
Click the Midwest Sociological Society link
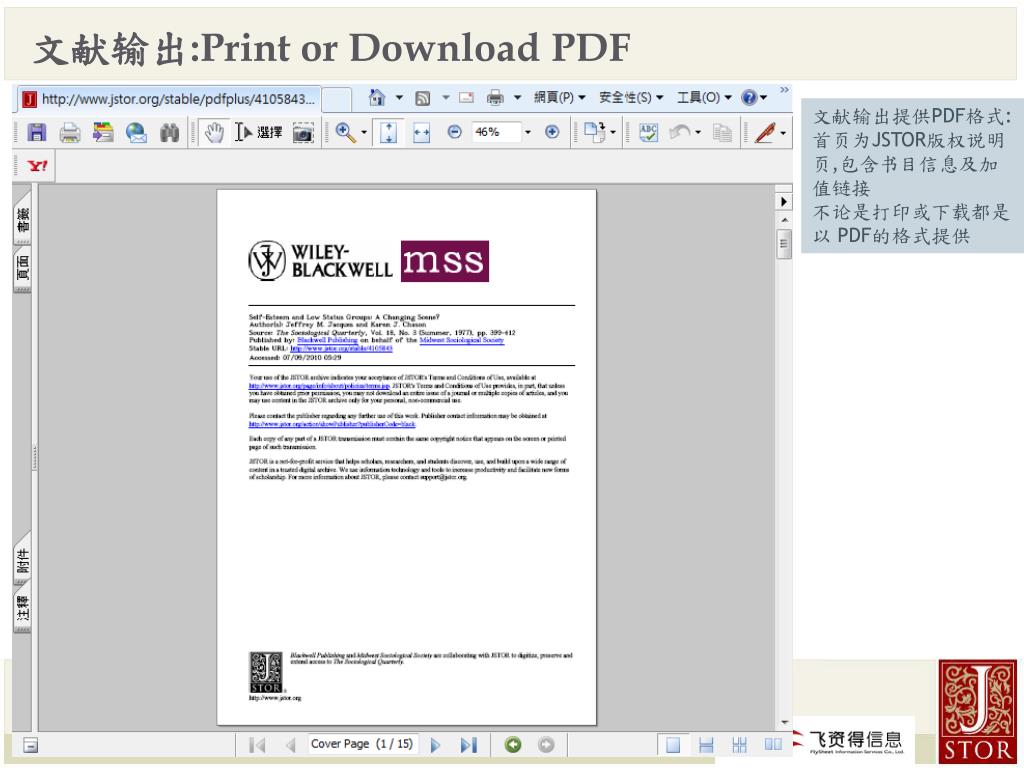click(462, 340)
